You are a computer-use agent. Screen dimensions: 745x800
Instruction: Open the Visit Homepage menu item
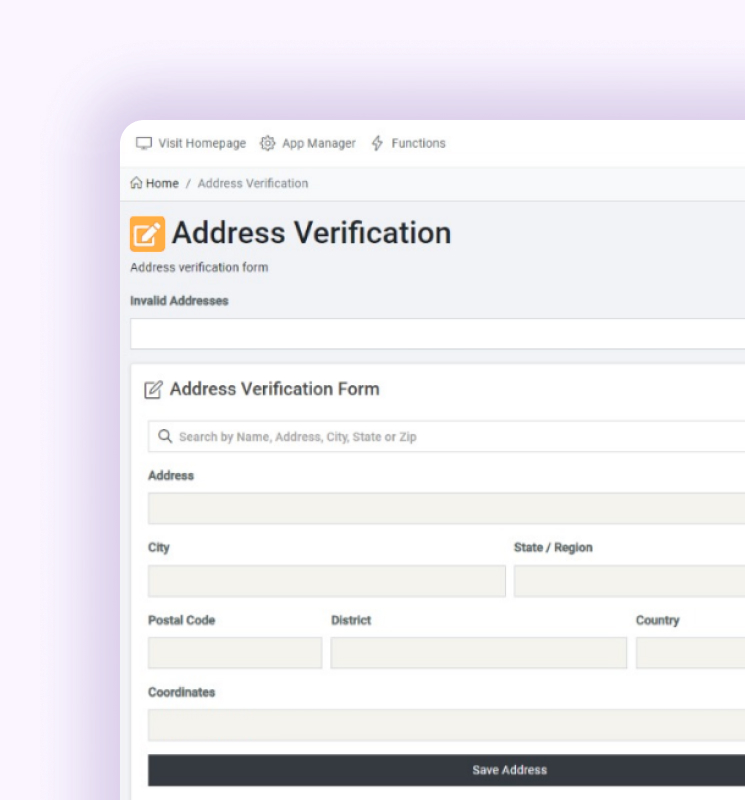[x=201, y=143]
